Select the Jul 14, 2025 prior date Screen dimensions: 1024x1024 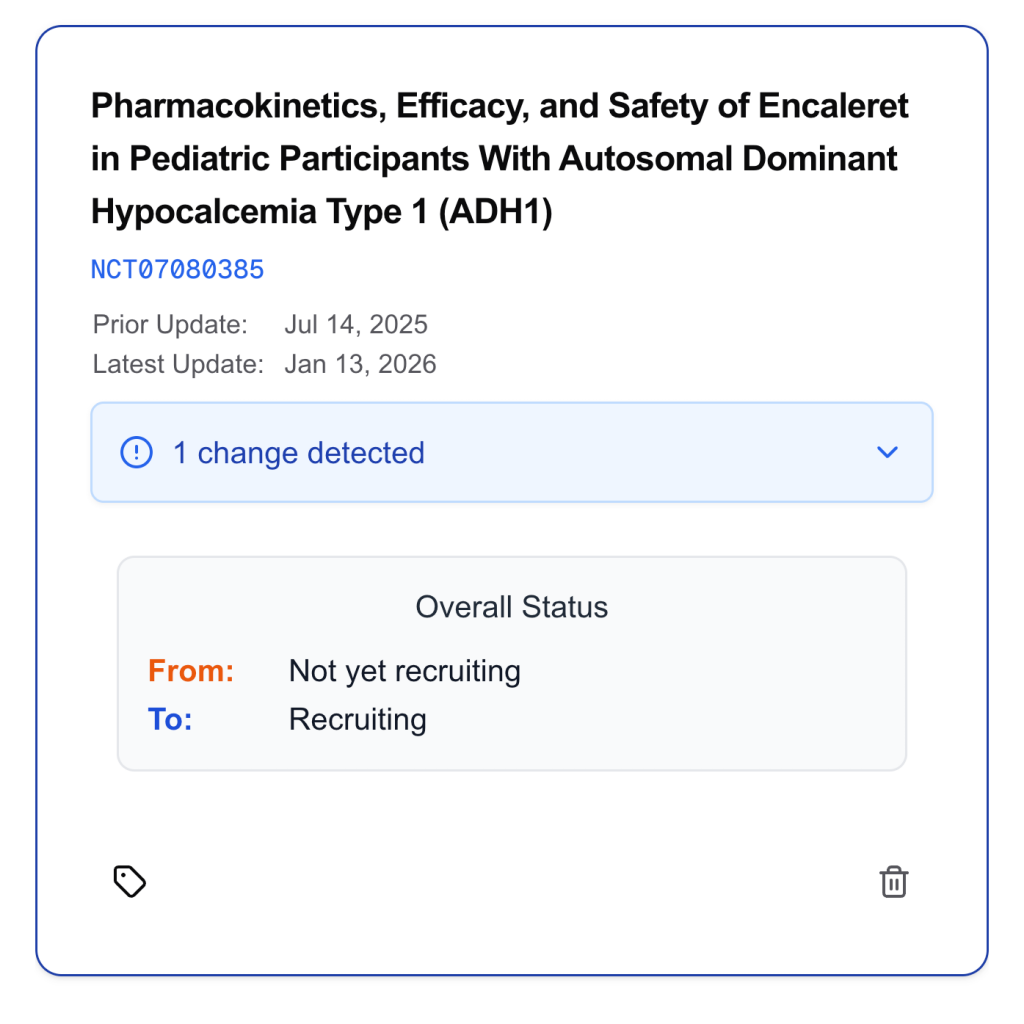(x=356, y=325)
